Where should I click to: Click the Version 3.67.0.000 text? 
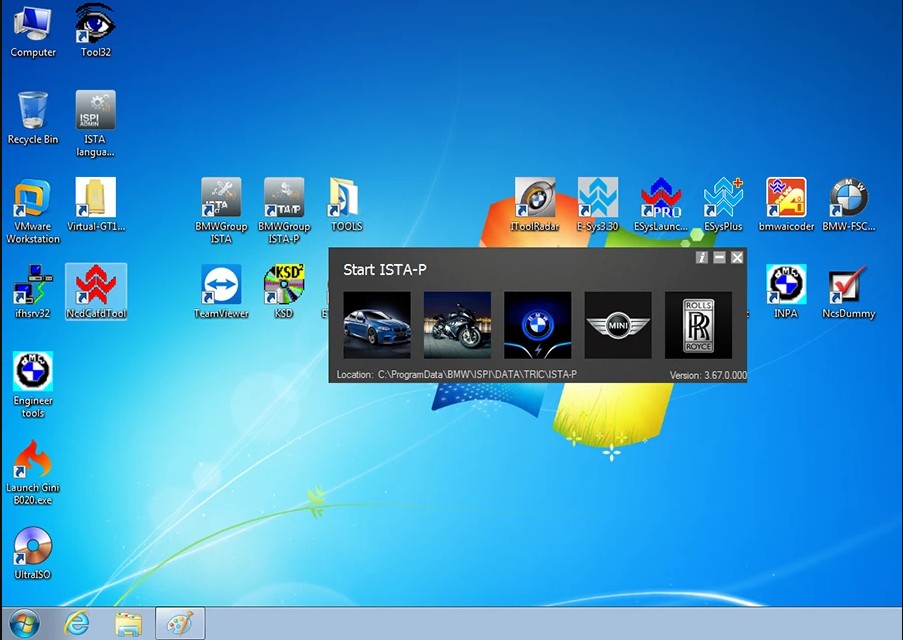[x=708, y=375]
